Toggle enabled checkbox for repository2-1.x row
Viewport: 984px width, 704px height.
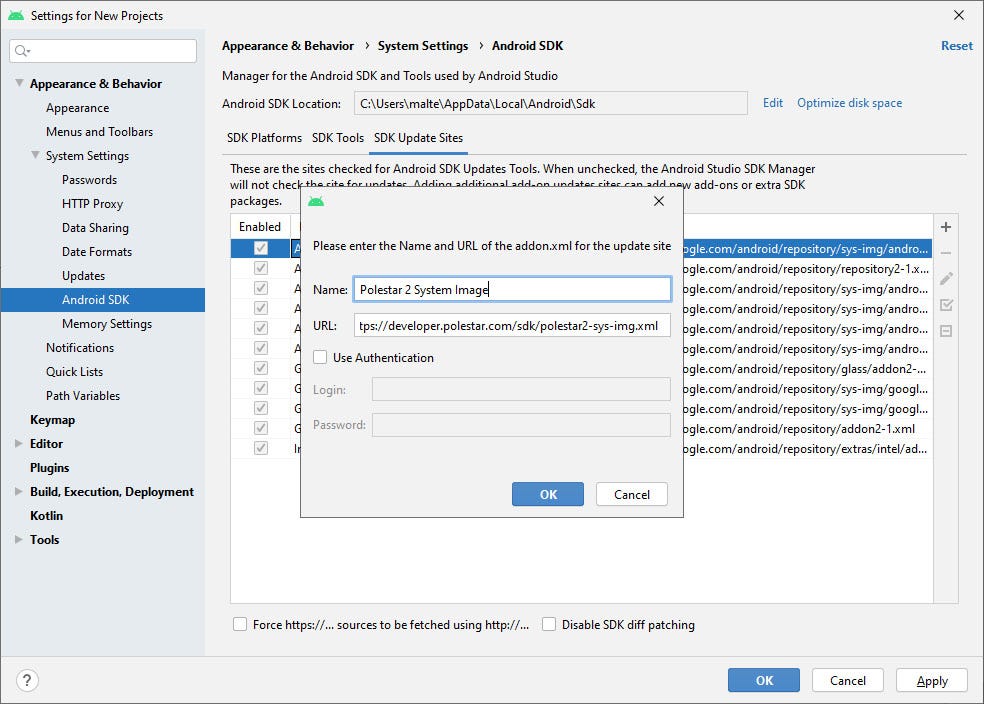(x=260, y=269)
